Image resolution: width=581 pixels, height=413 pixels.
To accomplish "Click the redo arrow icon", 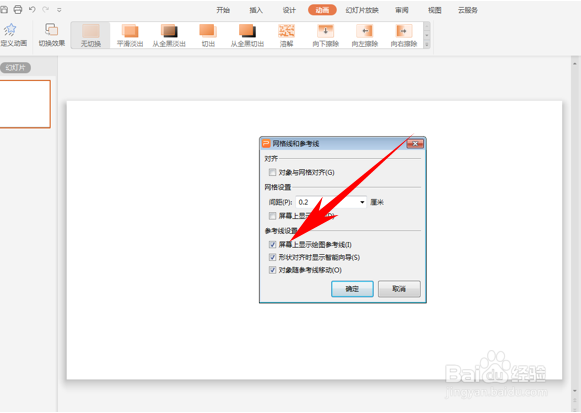I will pyautogui.click(x=46, y=10).
